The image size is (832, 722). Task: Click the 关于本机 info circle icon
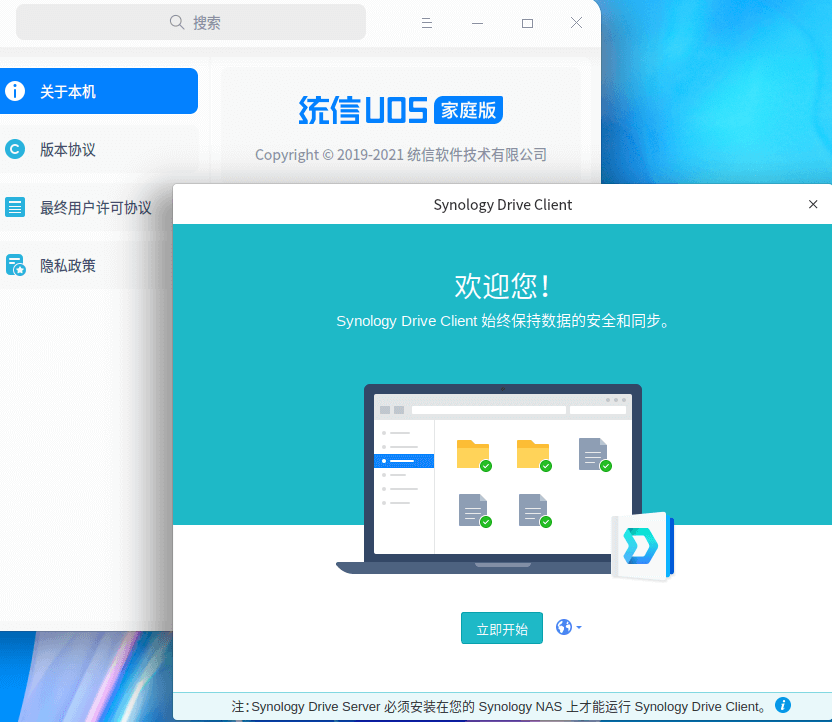coord(15,91)
